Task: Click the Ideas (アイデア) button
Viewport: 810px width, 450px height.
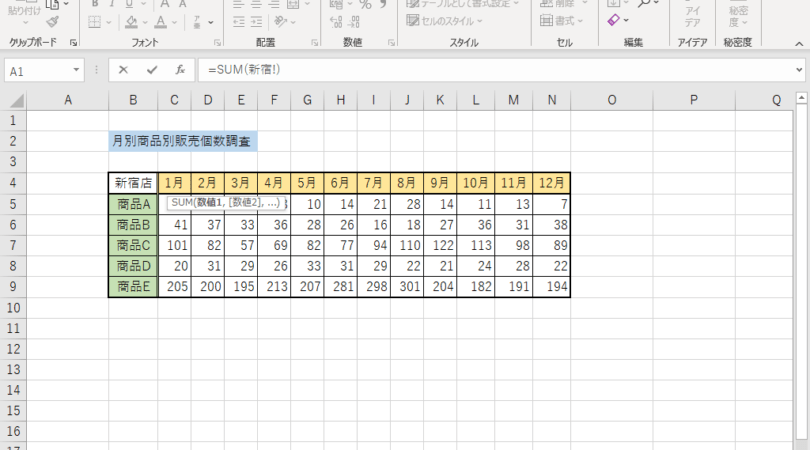Action: click(x=692, y=17)
